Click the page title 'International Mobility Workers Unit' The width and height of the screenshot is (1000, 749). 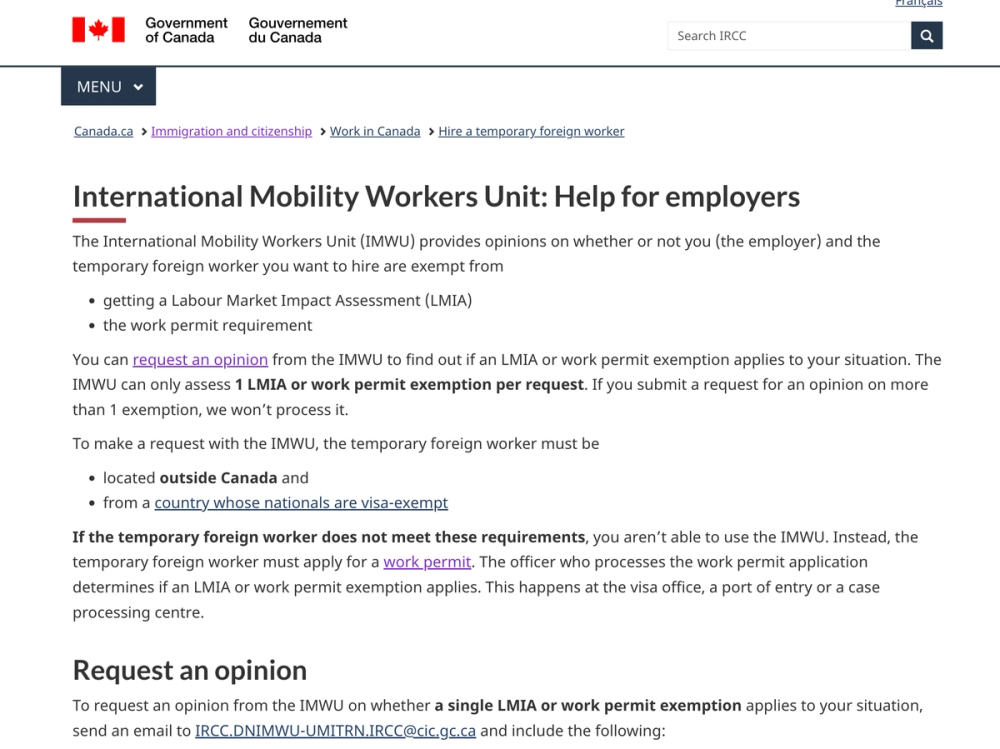[x=310, y=197]
